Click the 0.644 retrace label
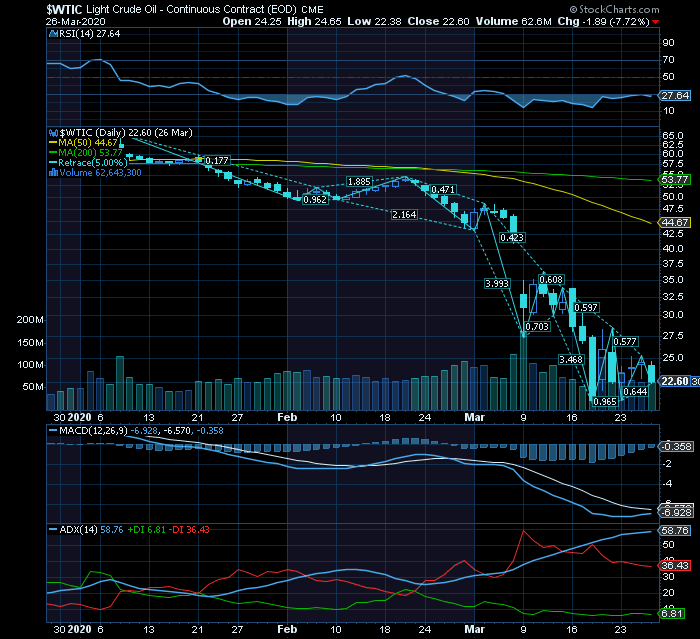 coord(635,392)
